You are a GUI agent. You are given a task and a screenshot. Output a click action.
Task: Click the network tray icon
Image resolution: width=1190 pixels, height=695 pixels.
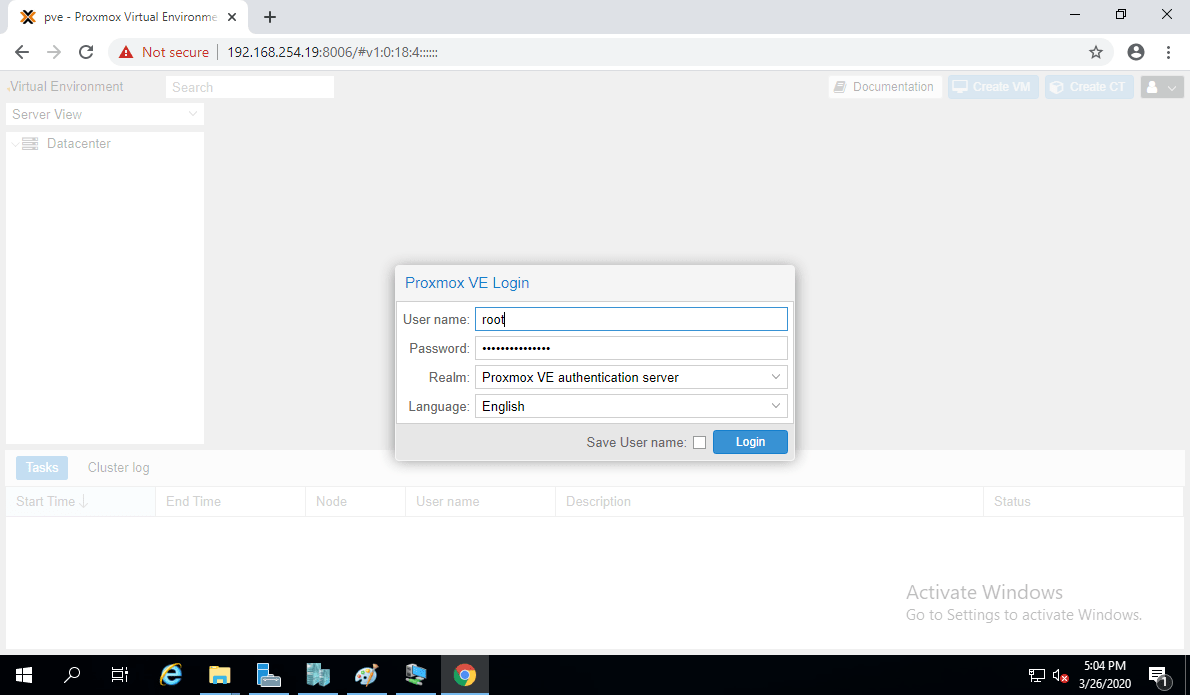(1037, 675)
